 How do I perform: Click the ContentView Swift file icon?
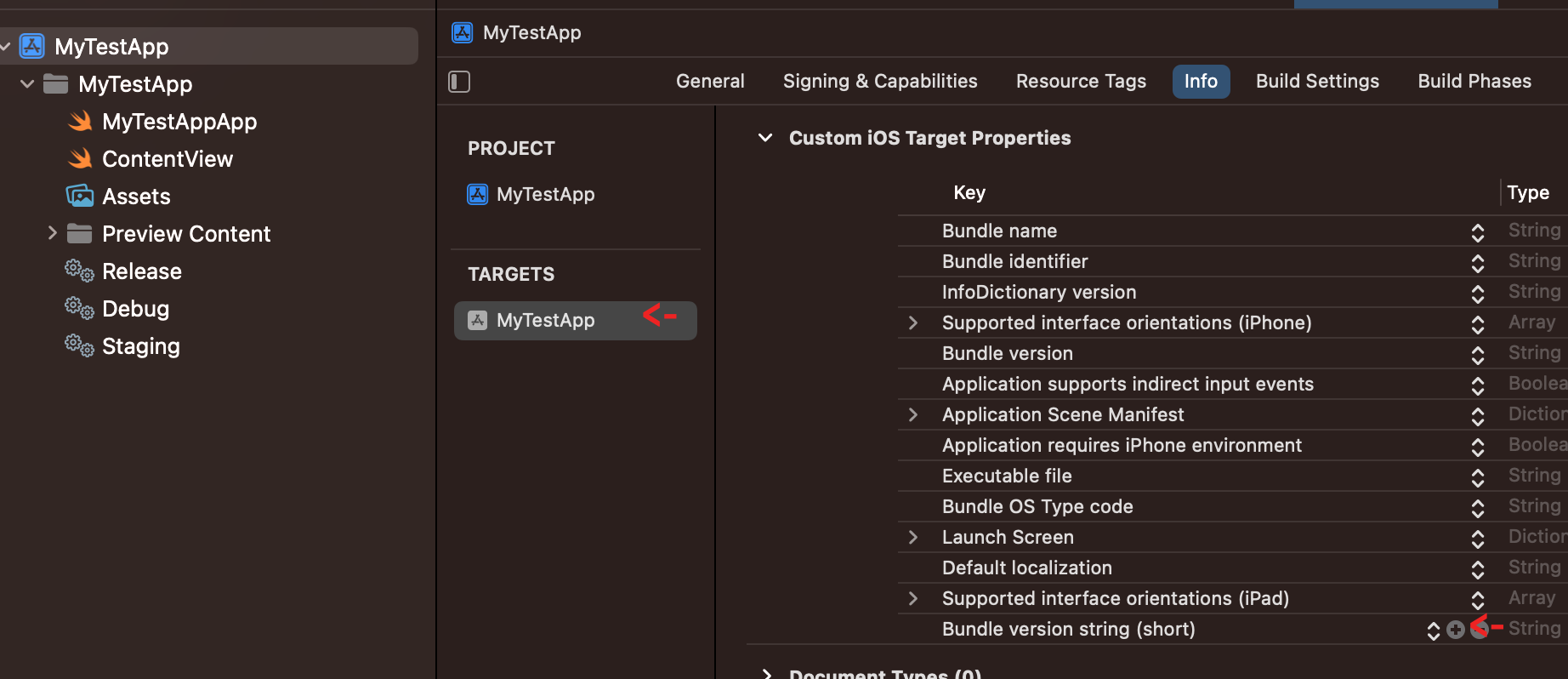(x=81, y=159)
